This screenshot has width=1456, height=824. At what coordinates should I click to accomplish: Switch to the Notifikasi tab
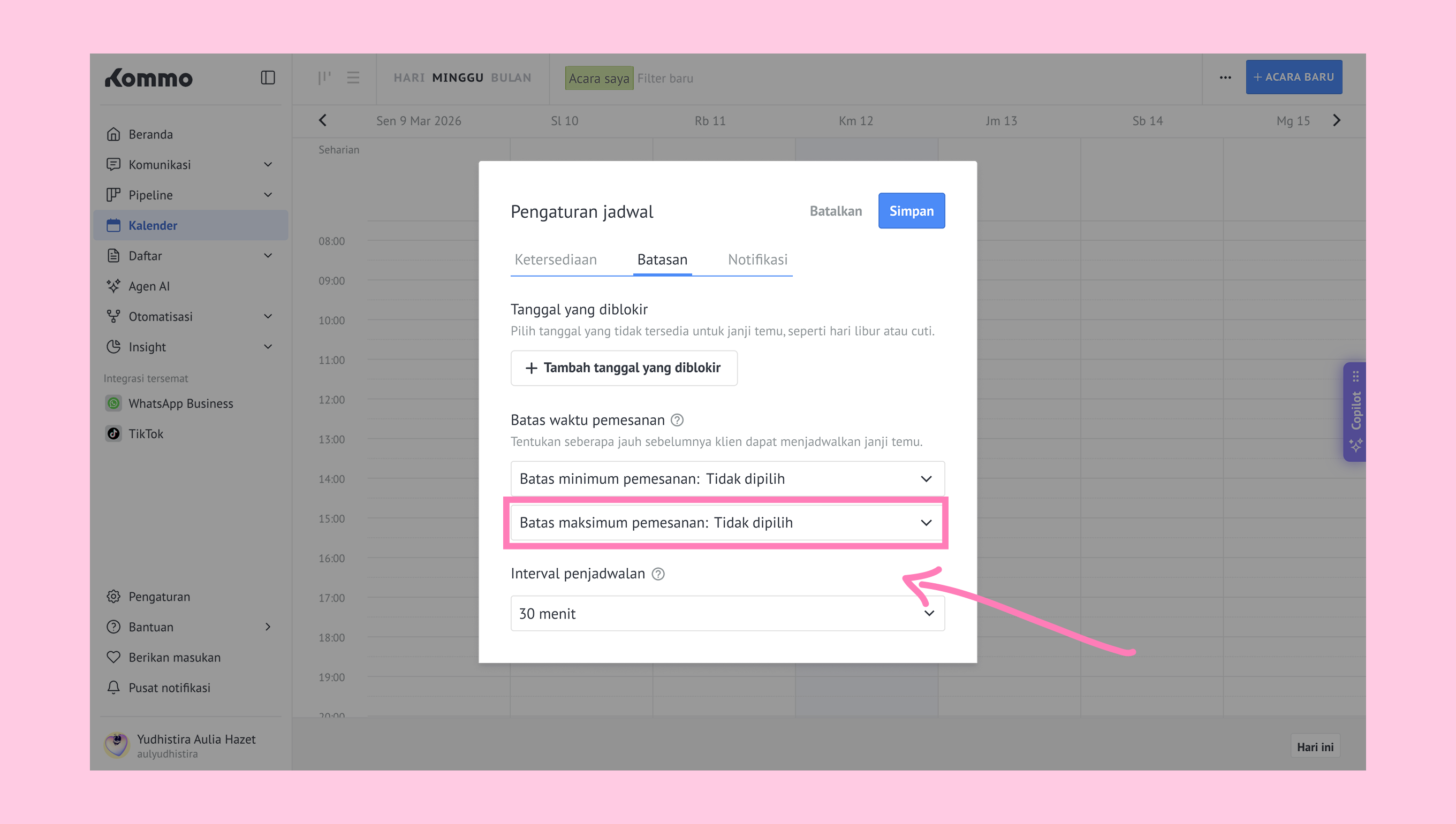pyautogui.click(x=757, y=260)
